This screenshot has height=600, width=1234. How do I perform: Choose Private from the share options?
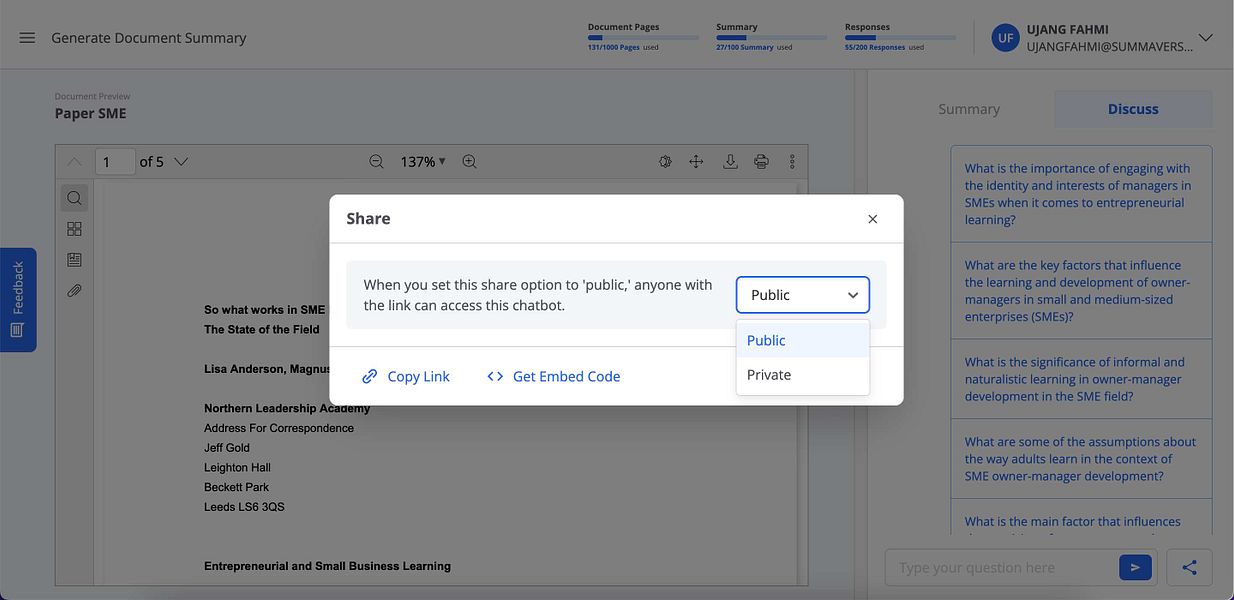click(x=803, y=375)
